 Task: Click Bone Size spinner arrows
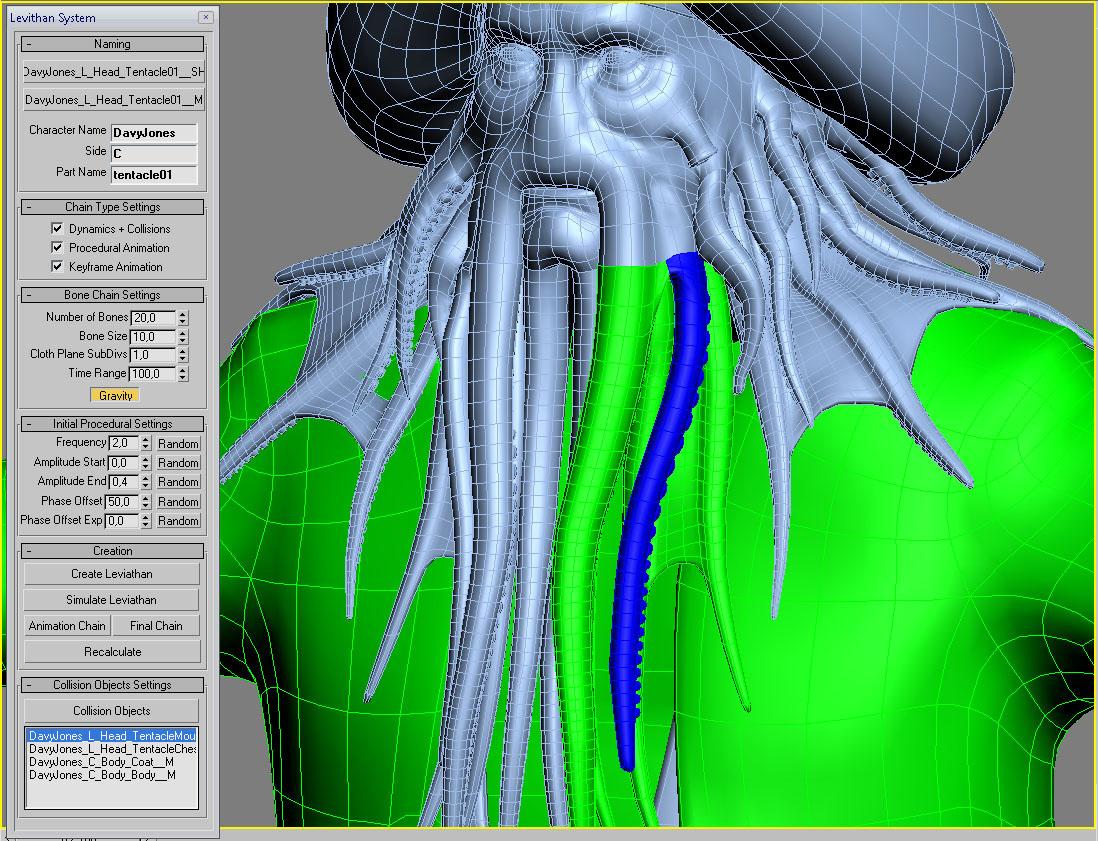point(183,336)
